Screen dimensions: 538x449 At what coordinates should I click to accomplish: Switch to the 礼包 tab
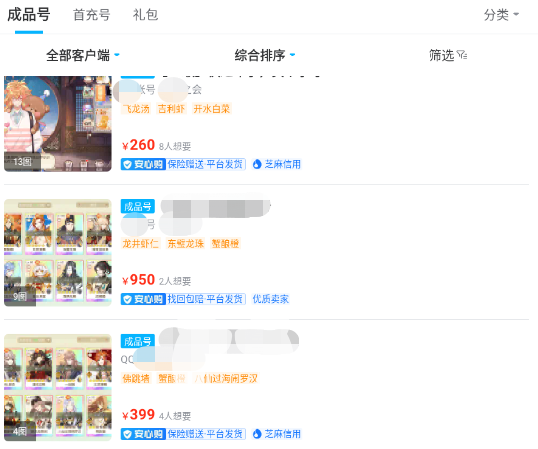coord(145,15)
